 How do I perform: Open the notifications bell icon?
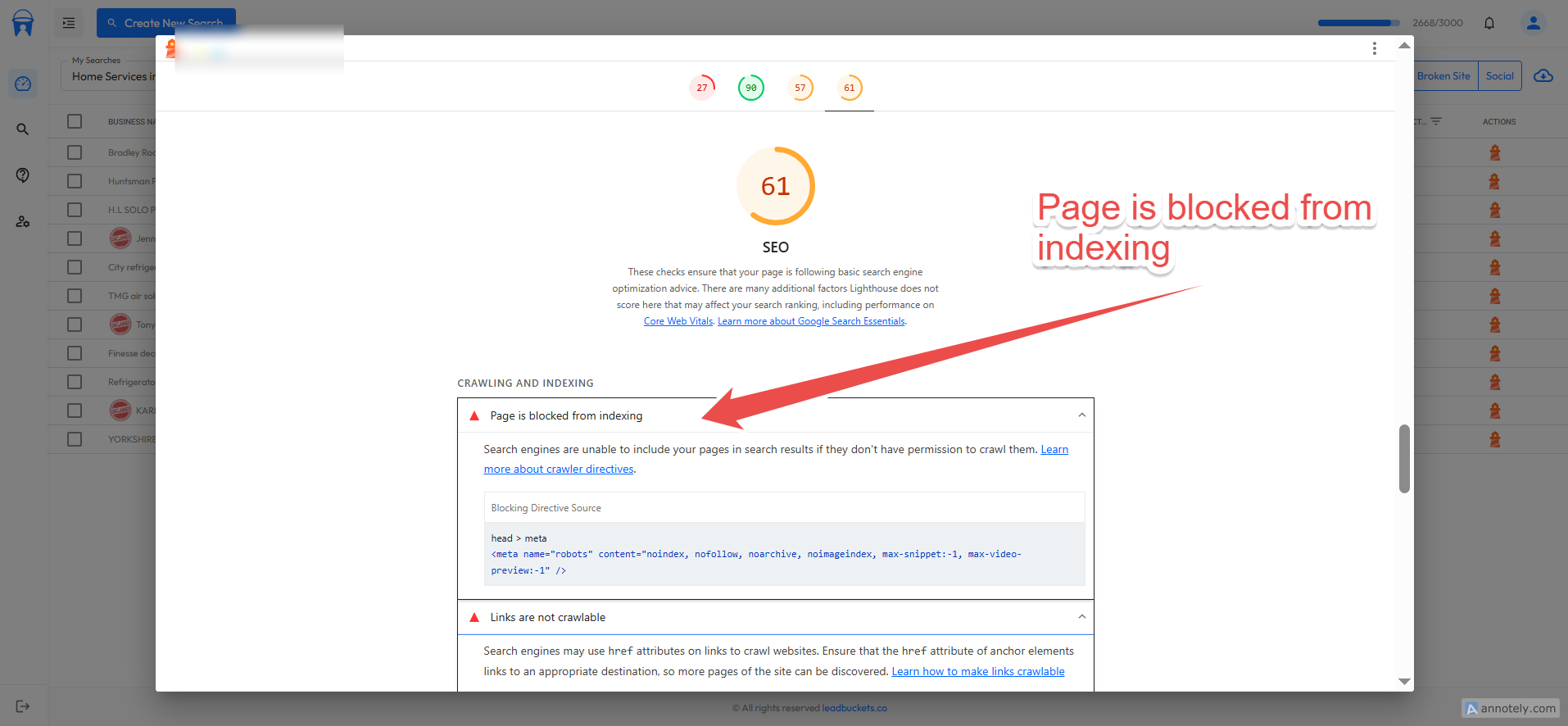pos(1489,23)
